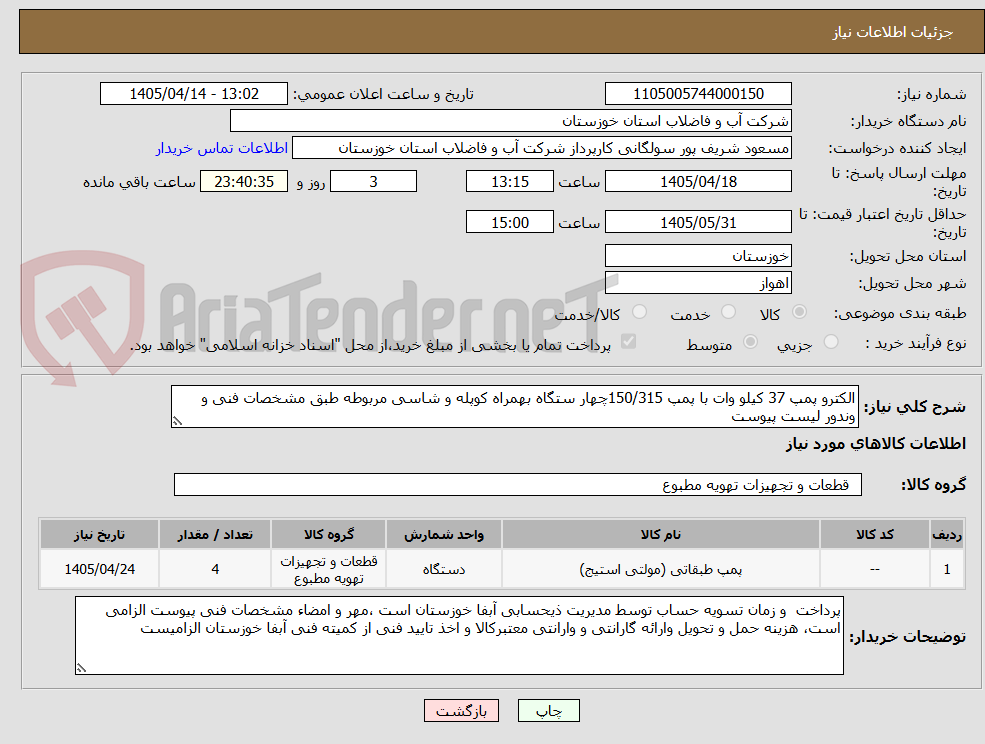This screenshot has width=985, height=744.
Task: Click the چاپ print button
Action: [x=548, y=711]
